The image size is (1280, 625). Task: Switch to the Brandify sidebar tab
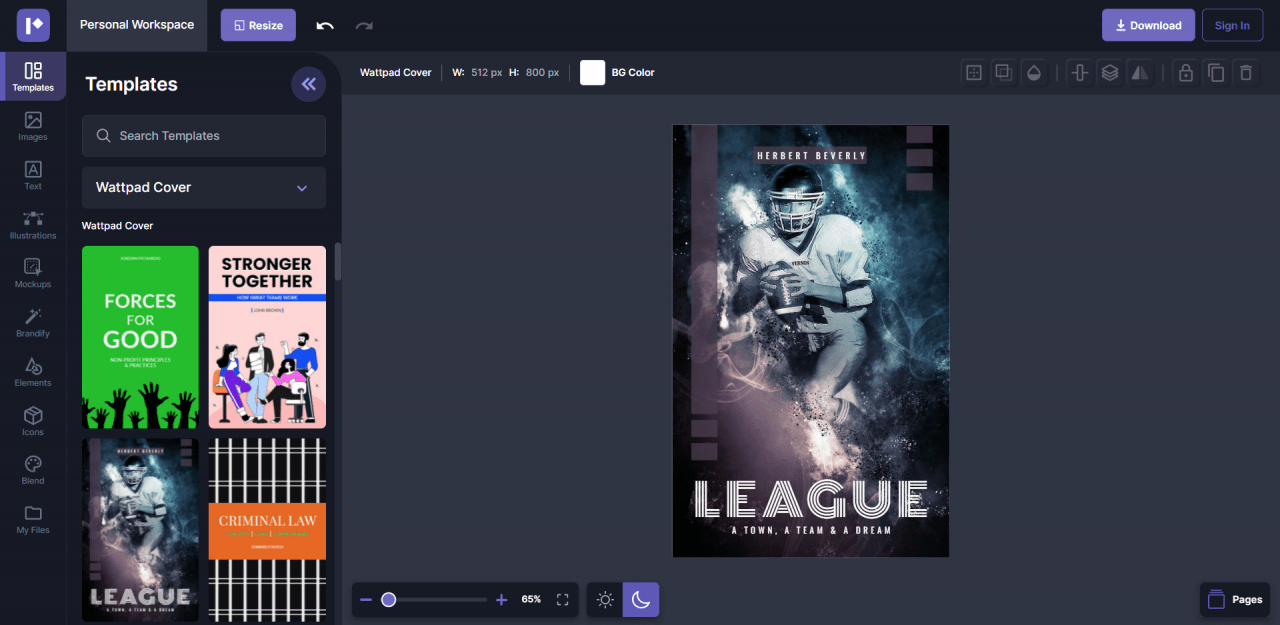[x=33, y=322]
